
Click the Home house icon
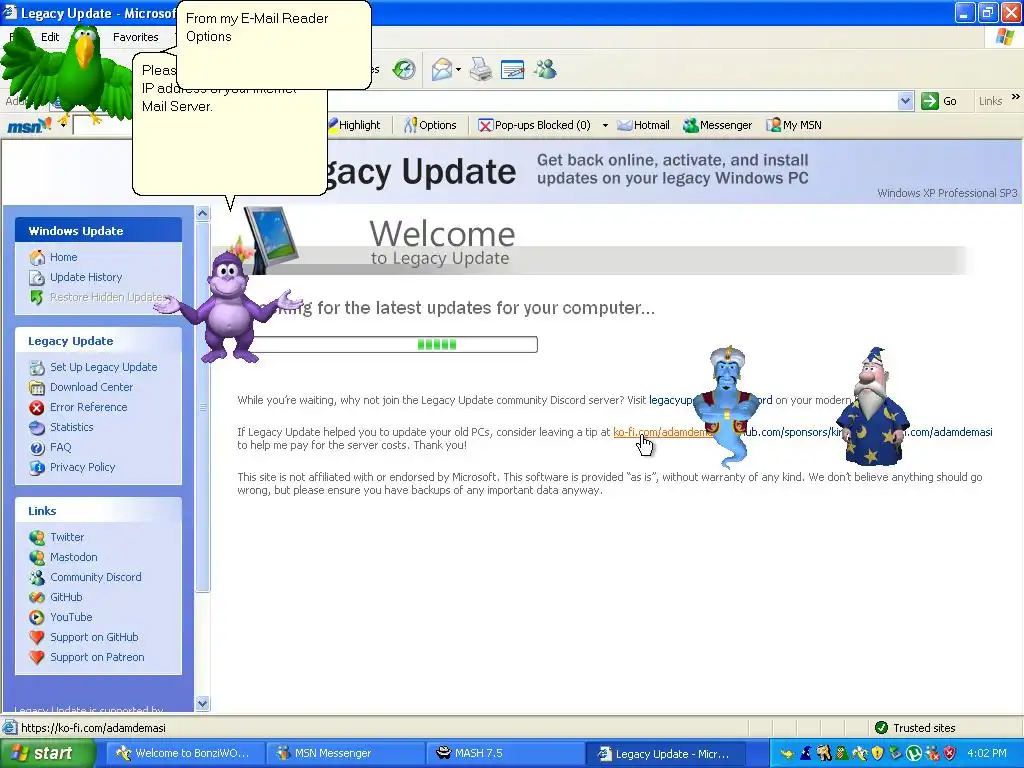coord(37,257)
